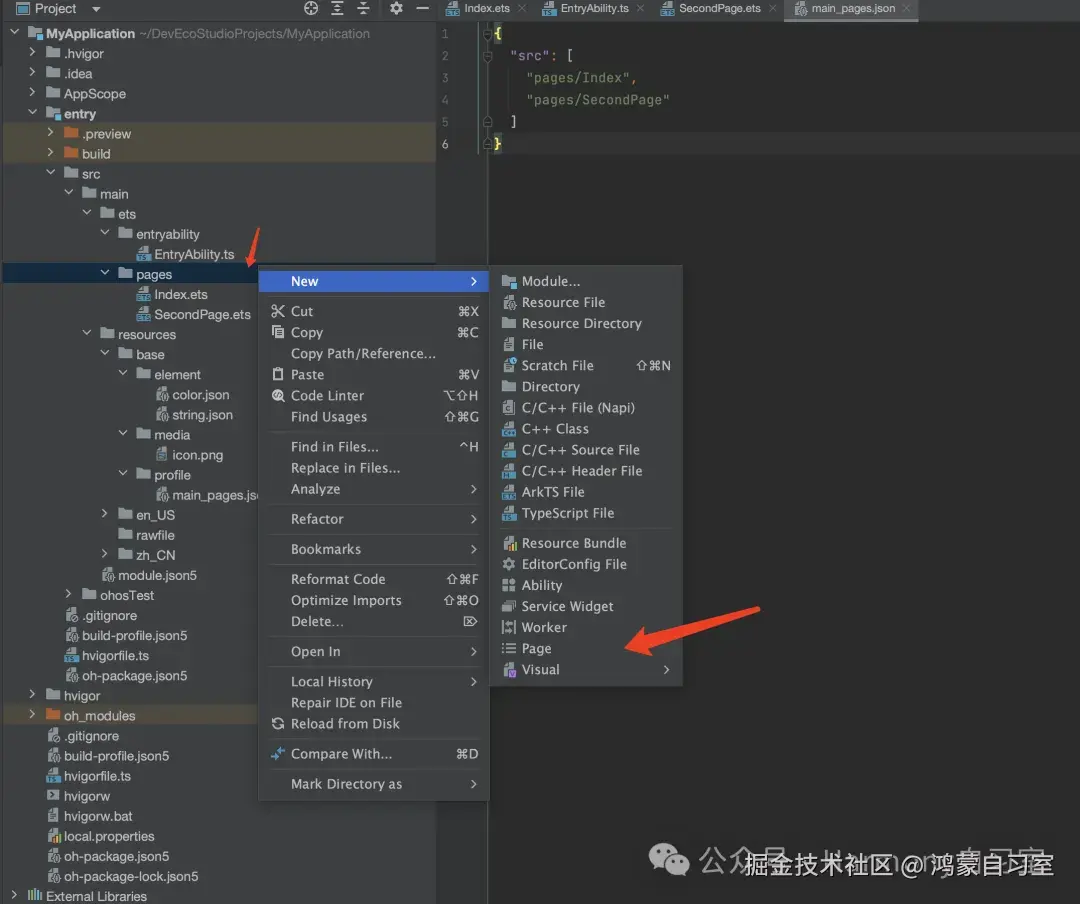
Task: Expand External Libraries node
Action: pos(14,895)
